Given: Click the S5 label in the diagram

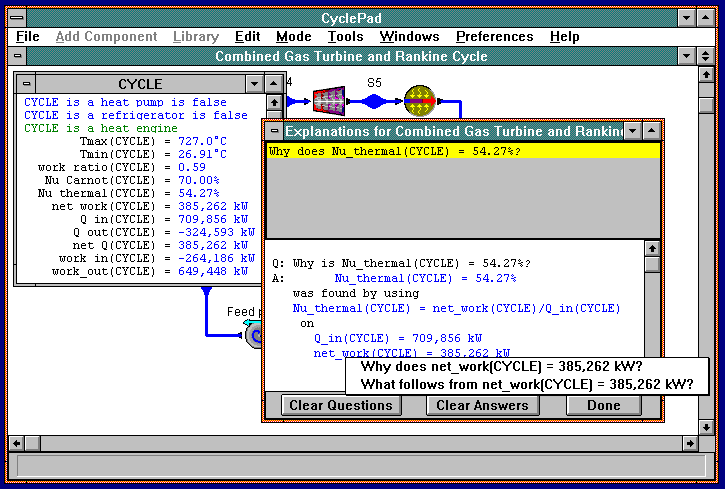Looking at the screenshot, I should (x=374, y=83).
